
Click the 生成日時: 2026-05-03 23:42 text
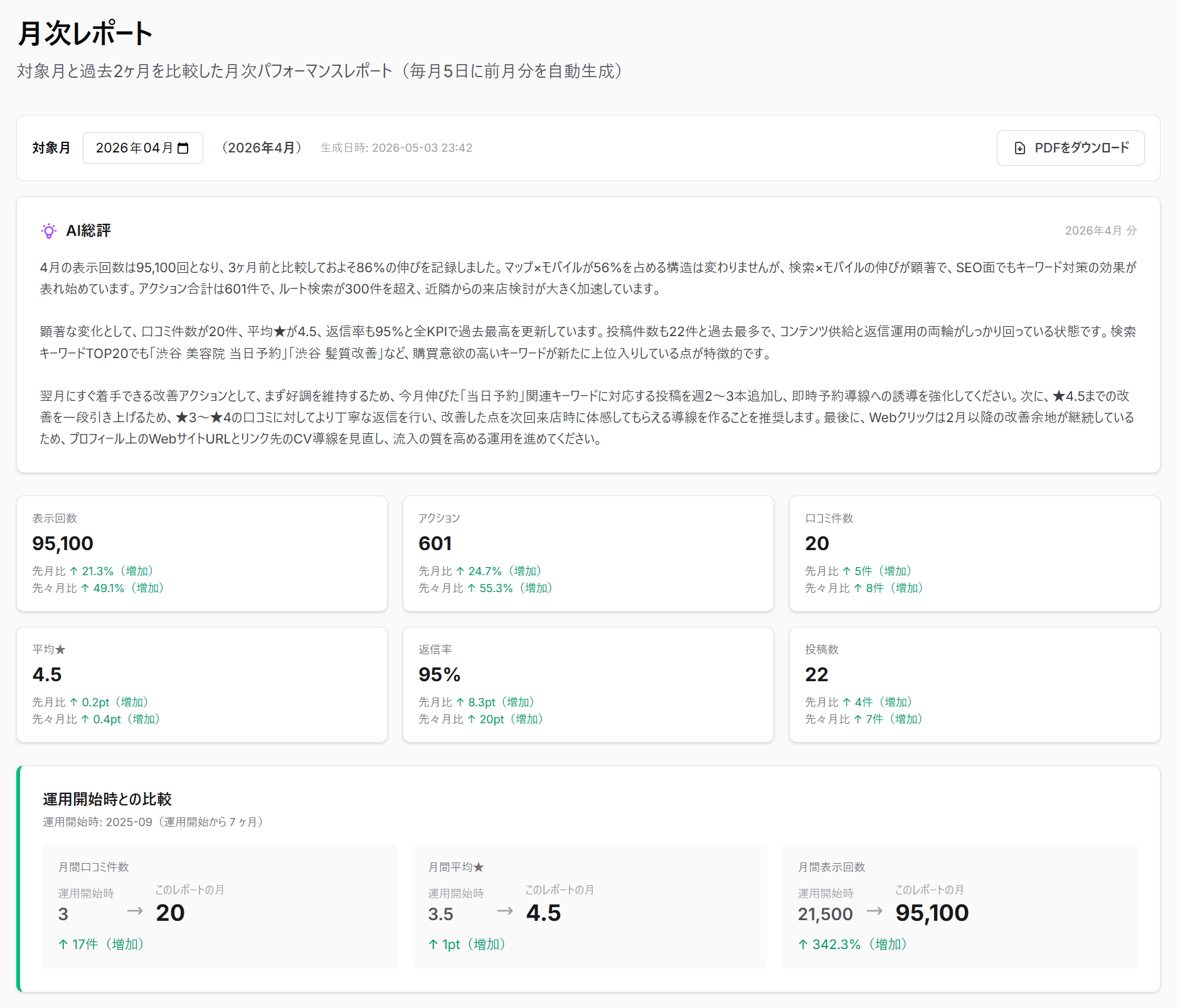click(x=396, y=148)
